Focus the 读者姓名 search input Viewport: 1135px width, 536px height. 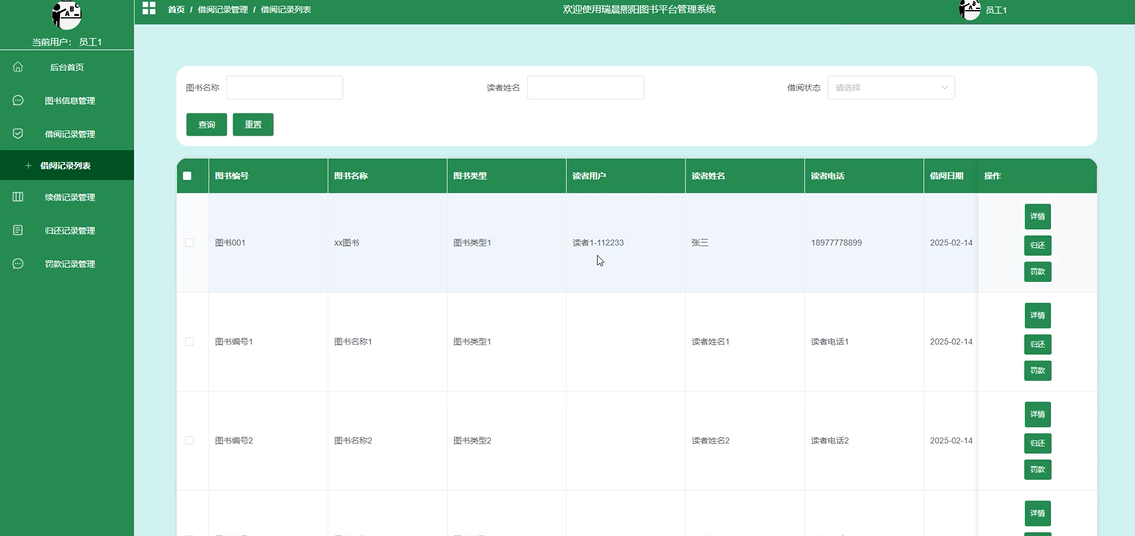[x=585, y=88]
